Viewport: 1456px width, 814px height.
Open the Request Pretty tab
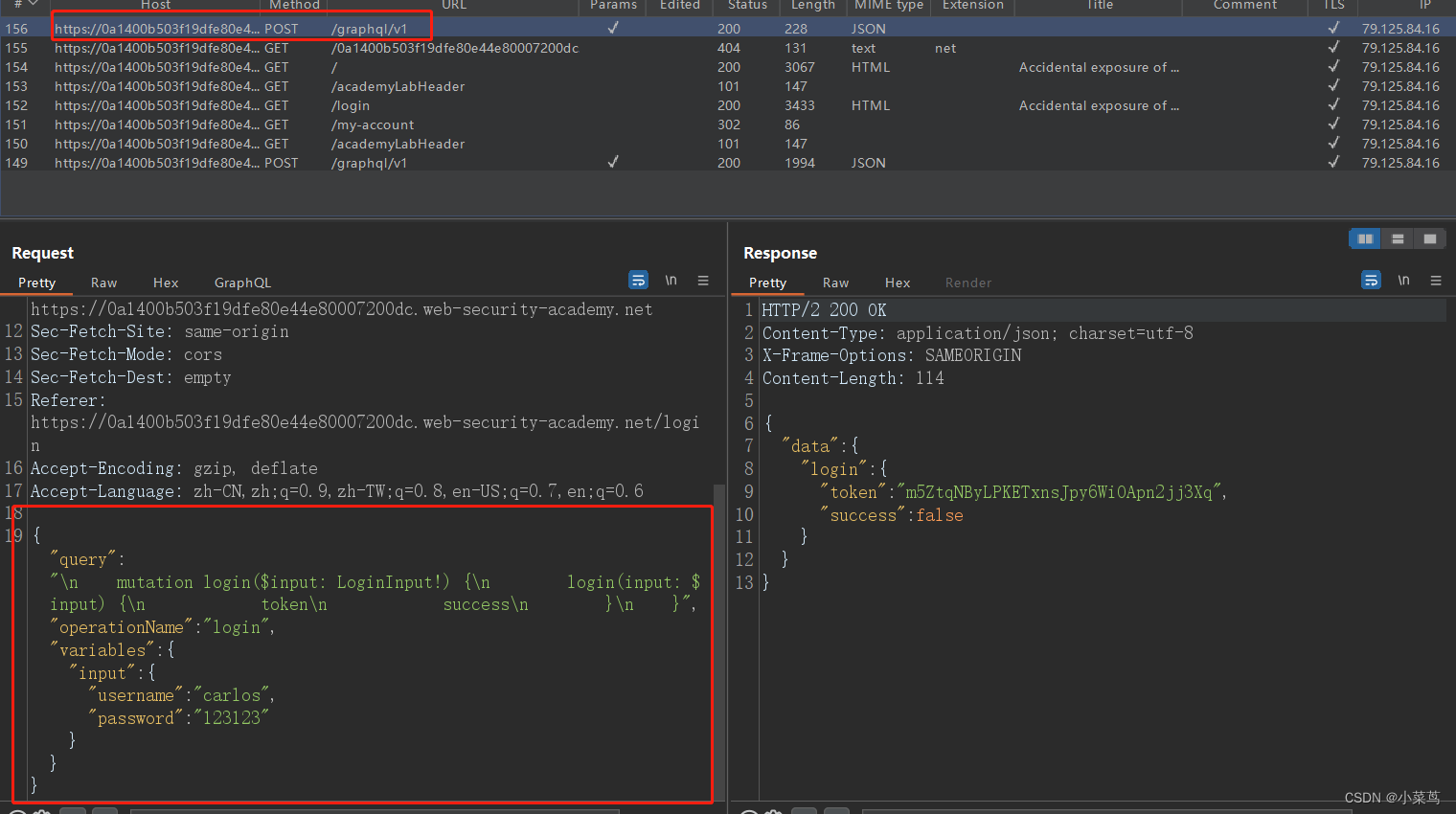click(x=36, y=283)
